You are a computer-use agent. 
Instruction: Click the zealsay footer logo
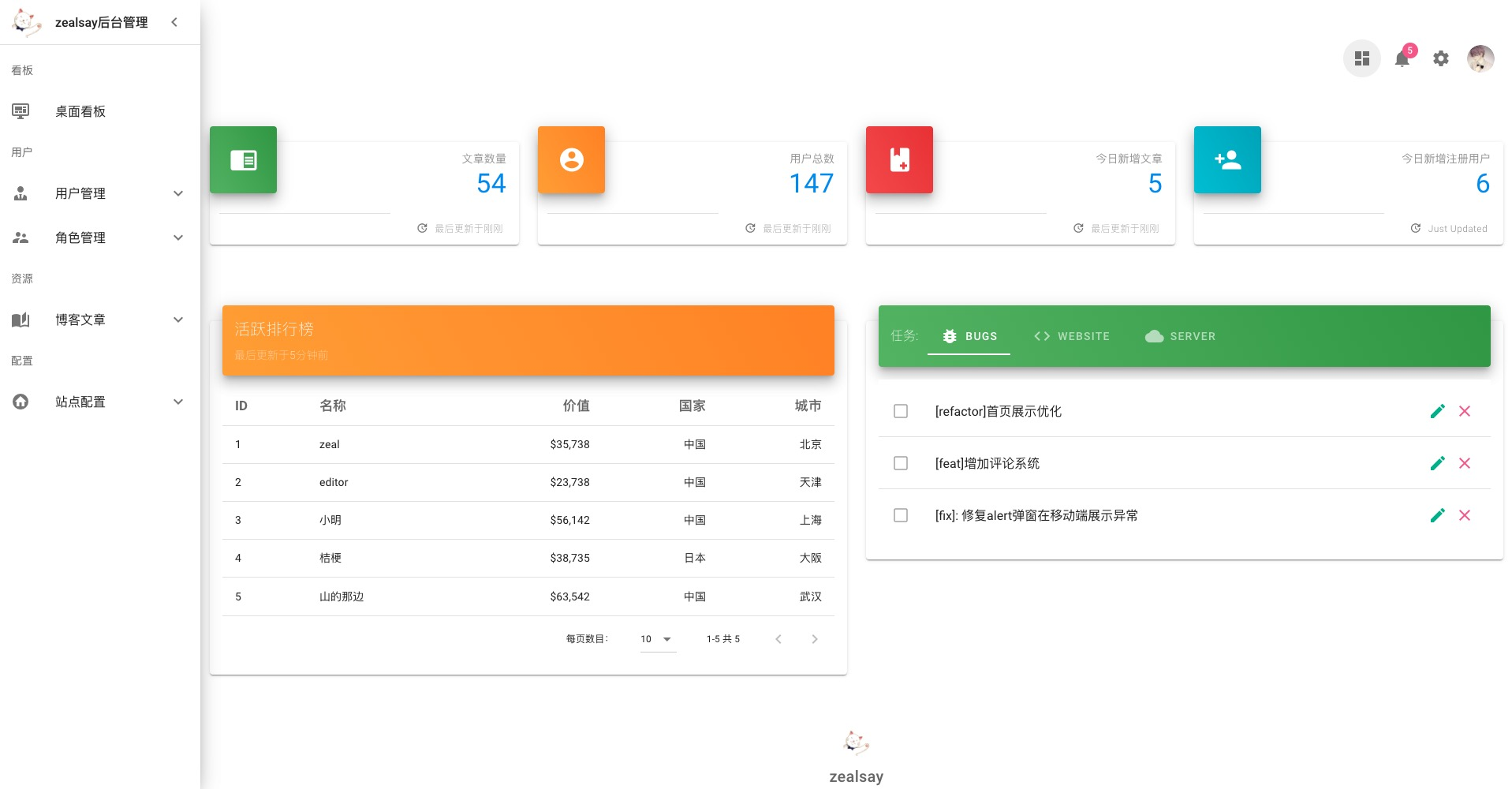[x=856, y=742]
